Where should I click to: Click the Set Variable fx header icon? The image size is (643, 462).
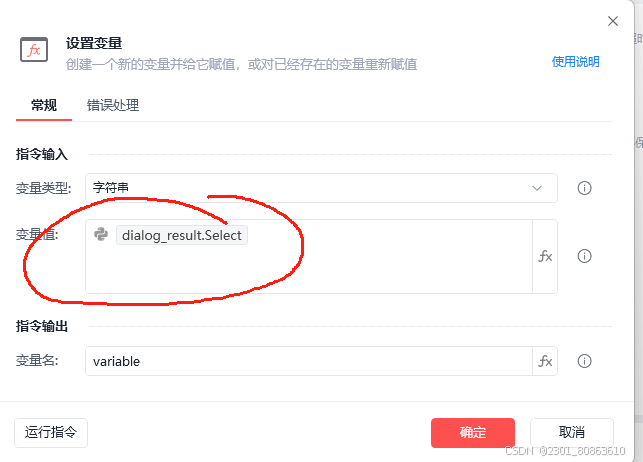point(34,50)
